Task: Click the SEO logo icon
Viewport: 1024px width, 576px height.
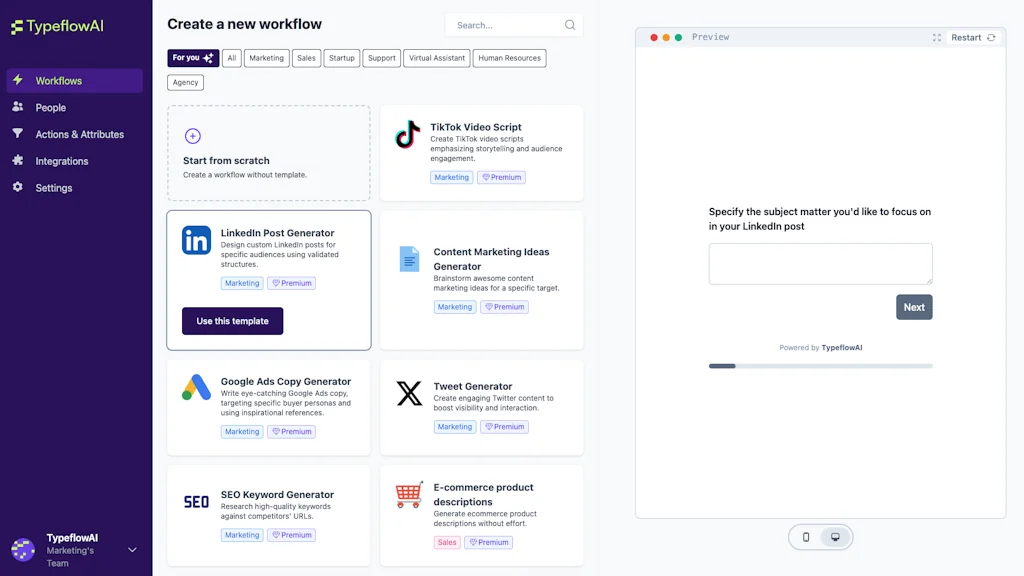Action: click(197, 502)
